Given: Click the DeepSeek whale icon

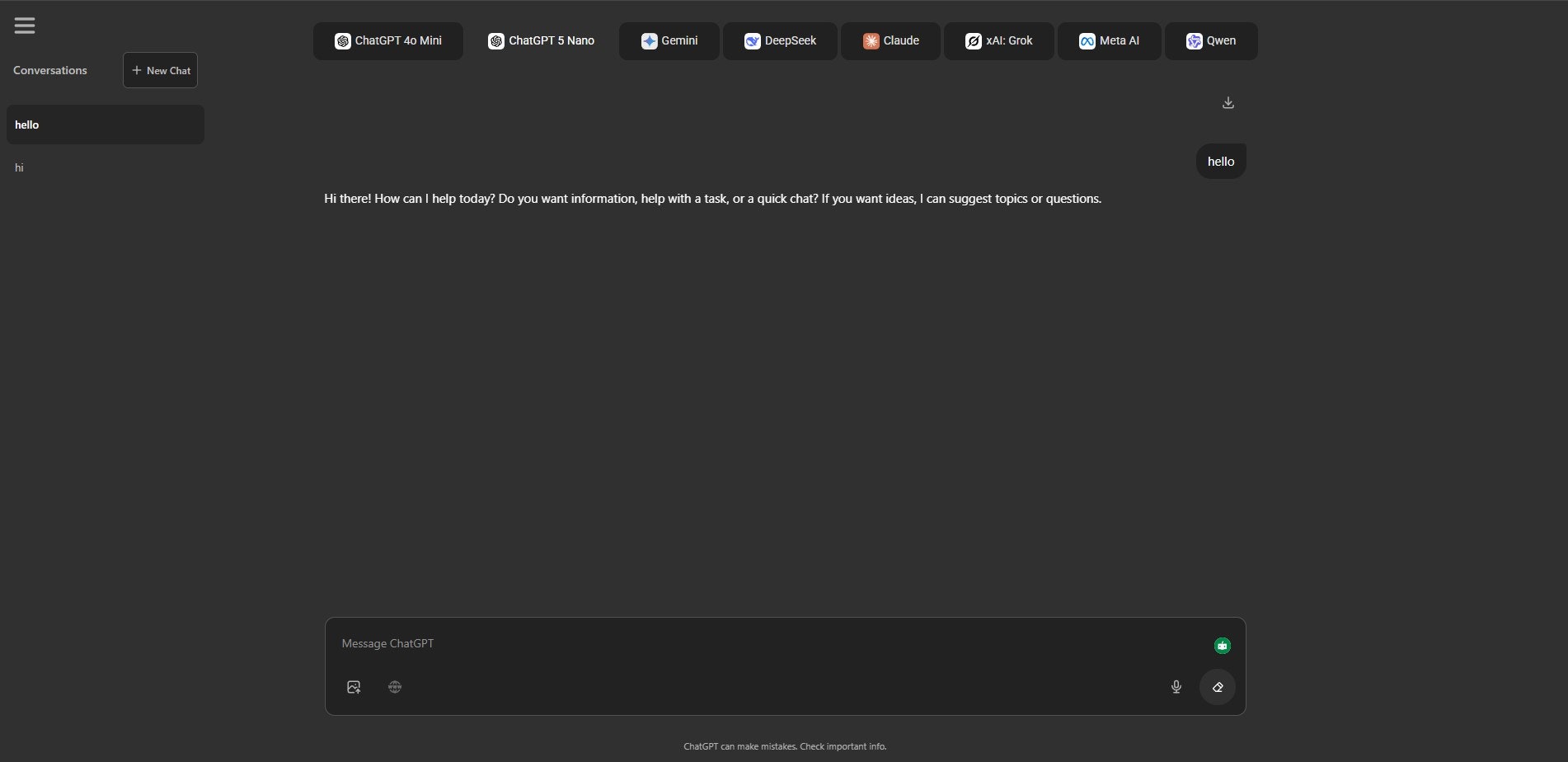Looking at the screenshot, I should click(x=751, y=40).
